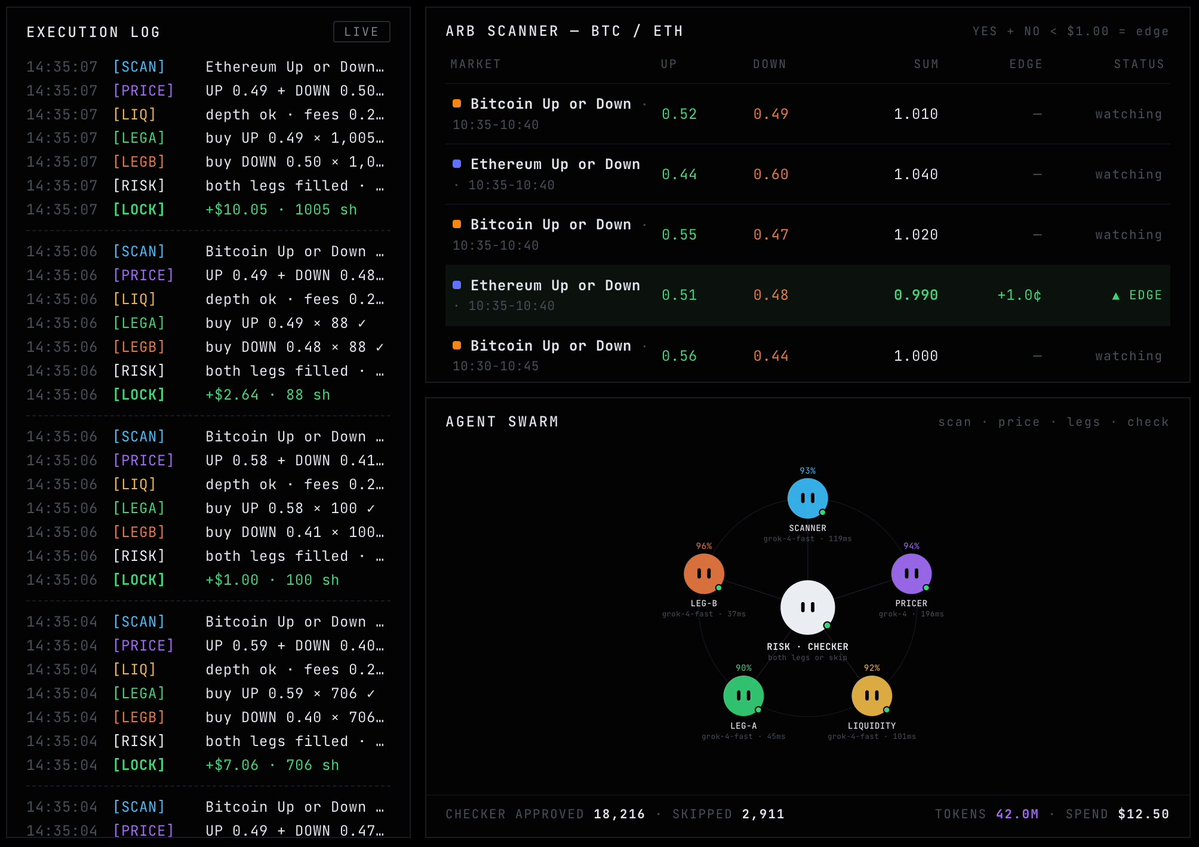Click the +$10.05 LOCK log entry
This screenshot has width=1199, height=847.
(207, 209)
